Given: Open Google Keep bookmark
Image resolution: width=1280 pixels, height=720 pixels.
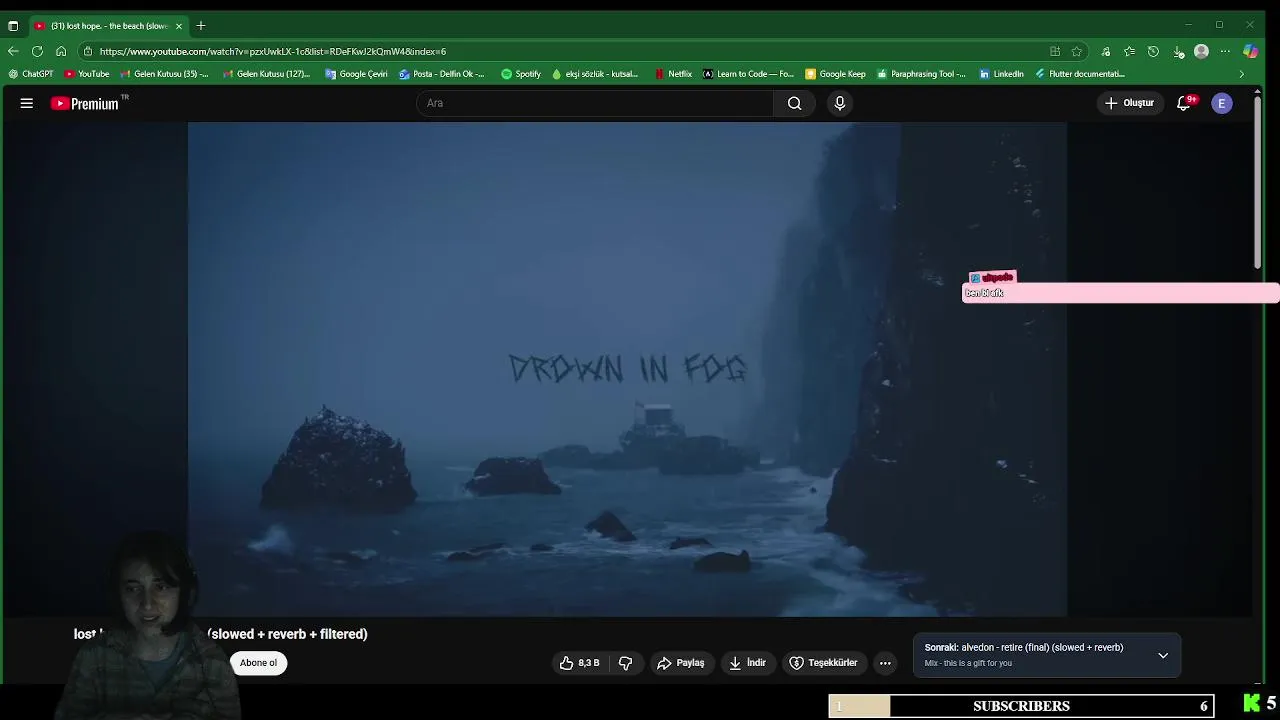Looking at the screenshot, I should point(835,74).
